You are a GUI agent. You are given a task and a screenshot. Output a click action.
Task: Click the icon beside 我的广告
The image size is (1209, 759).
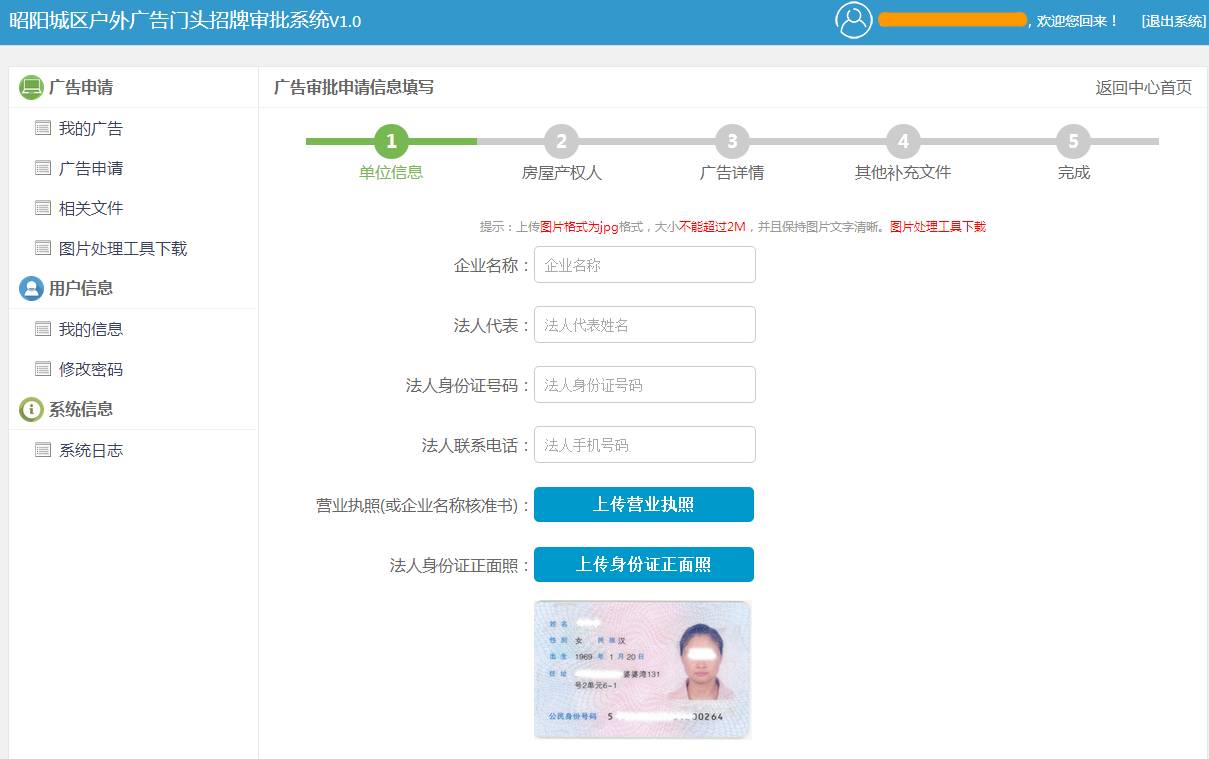pos(42,128)
